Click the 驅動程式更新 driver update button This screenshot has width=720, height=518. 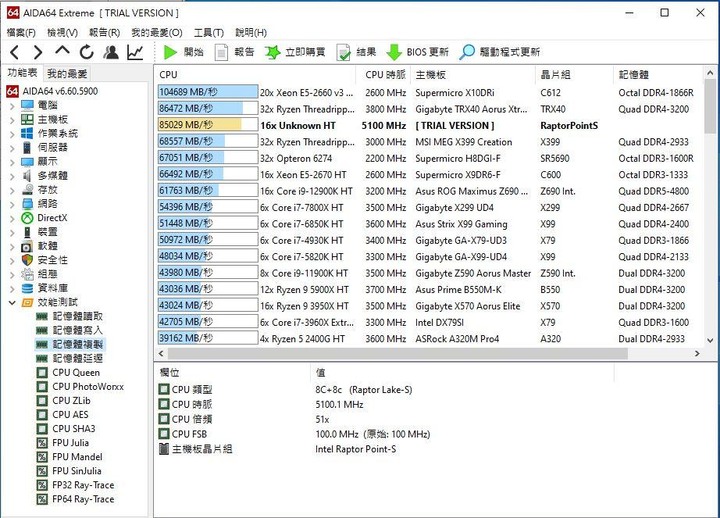(500, 52)
